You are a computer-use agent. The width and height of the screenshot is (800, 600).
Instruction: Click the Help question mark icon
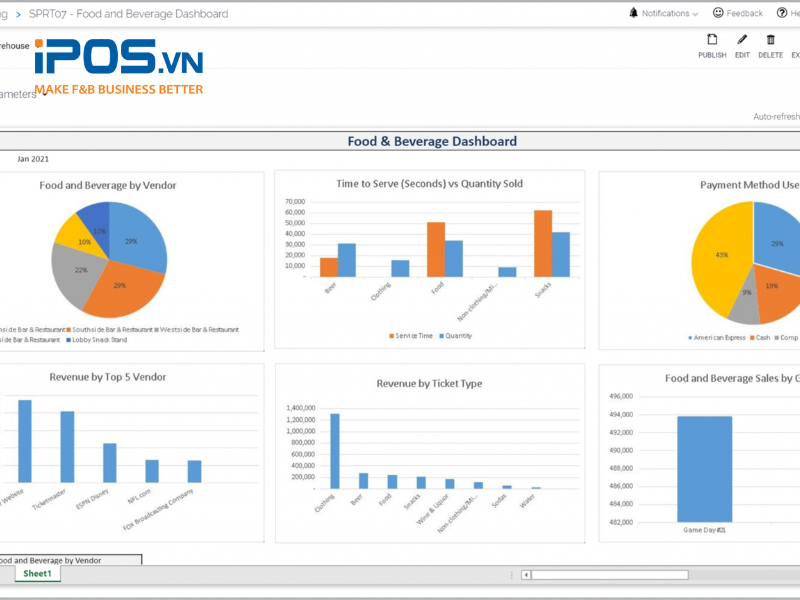point(782,13)
